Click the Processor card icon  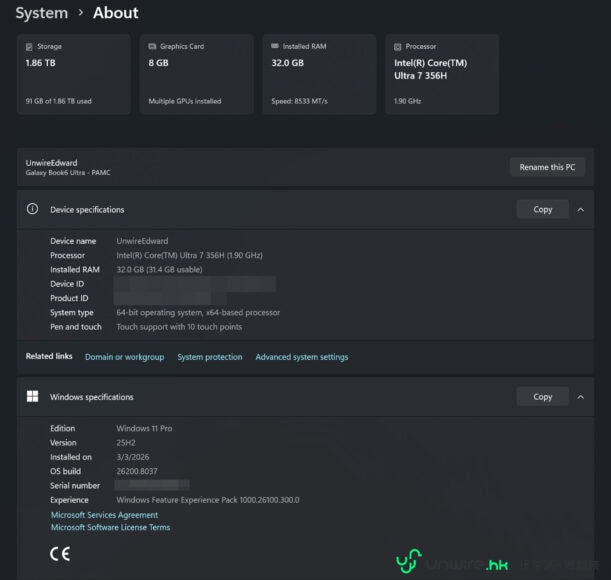click(397, 47)
